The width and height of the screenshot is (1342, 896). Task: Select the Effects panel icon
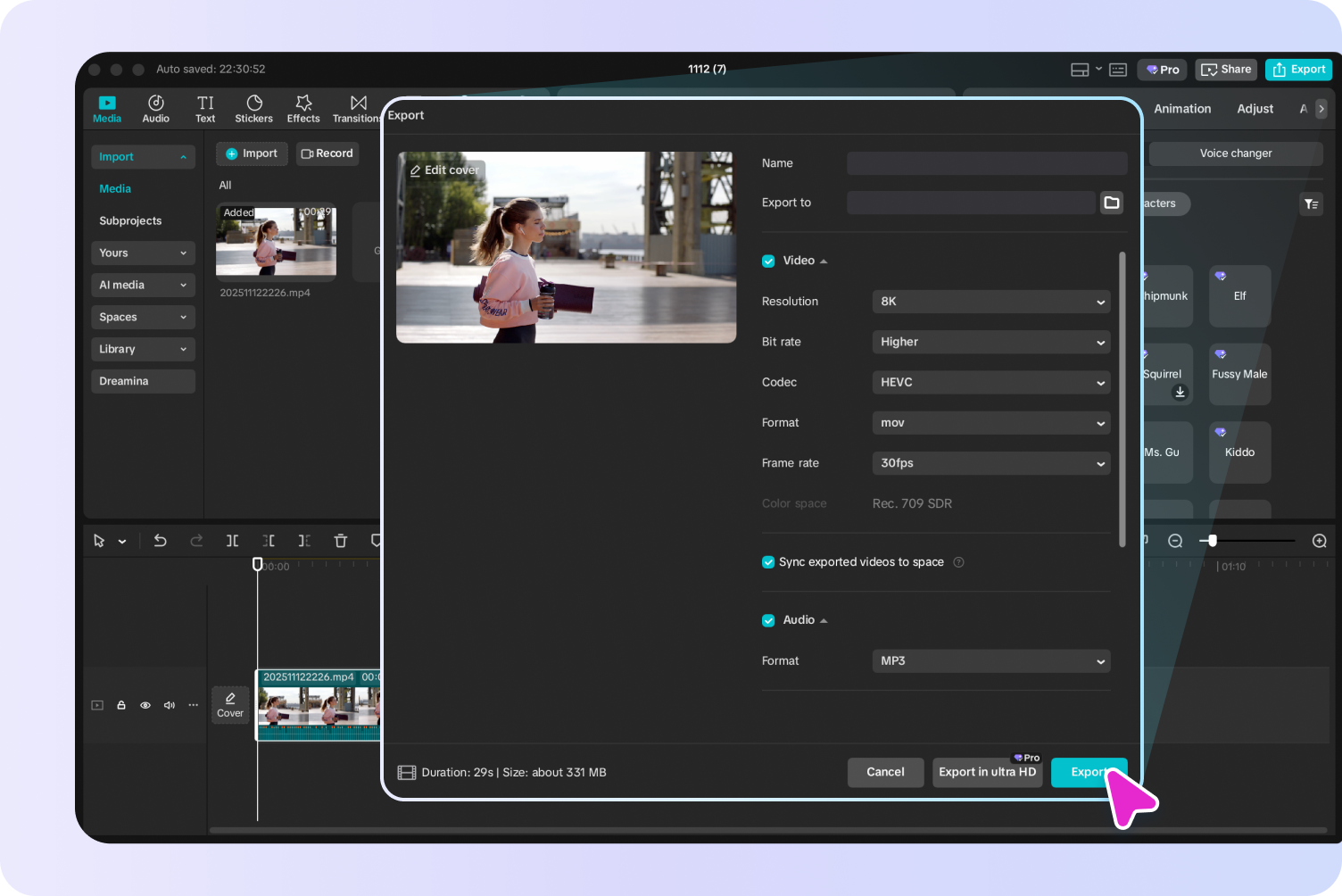point(303,108)
